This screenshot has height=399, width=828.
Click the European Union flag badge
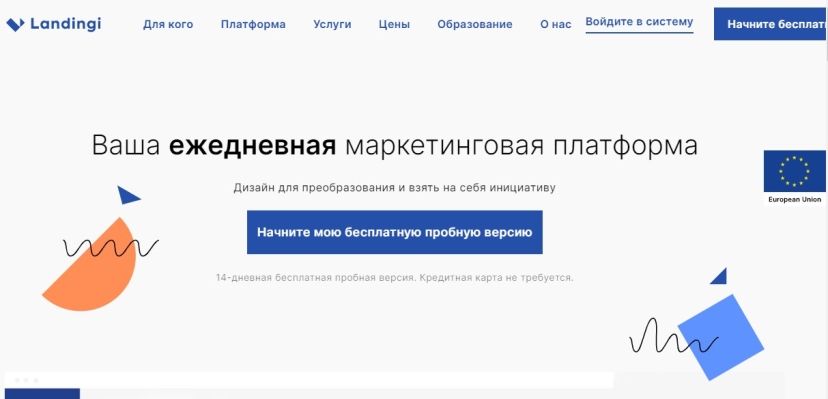[x=795, y=178]
